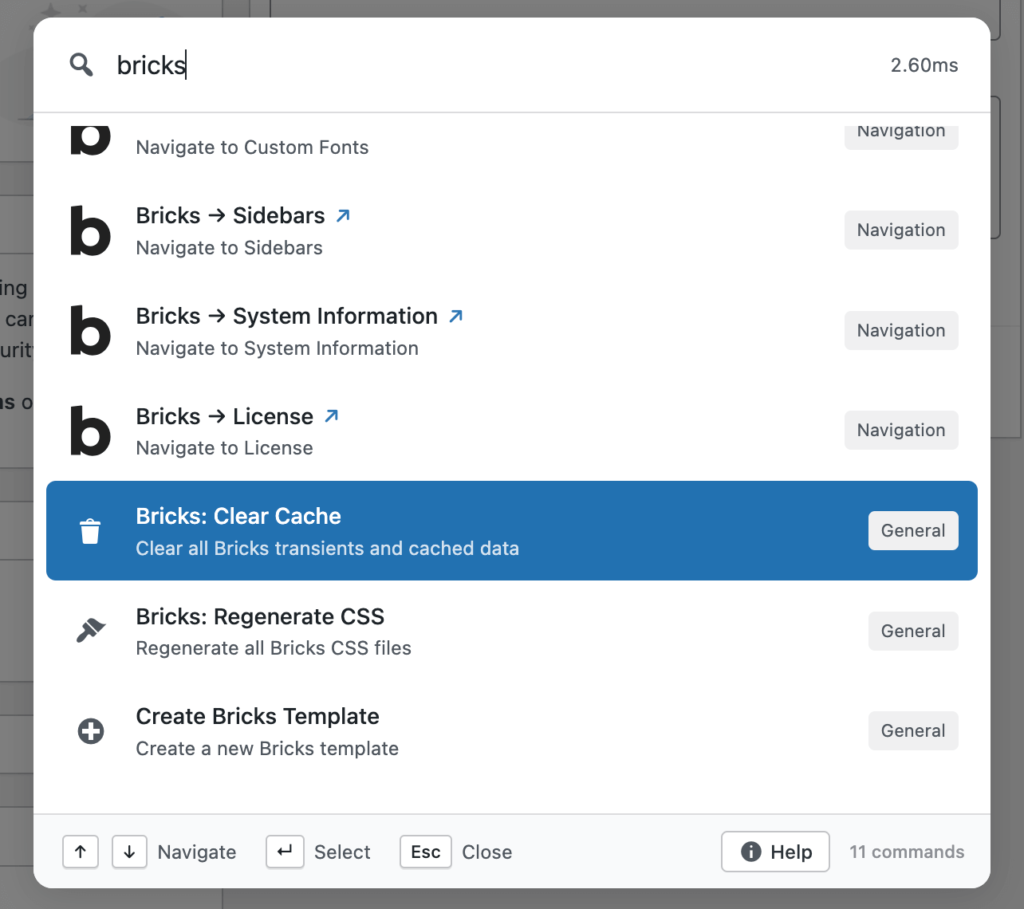Click the plus icon on Create Bricks Template

(91, 731)
